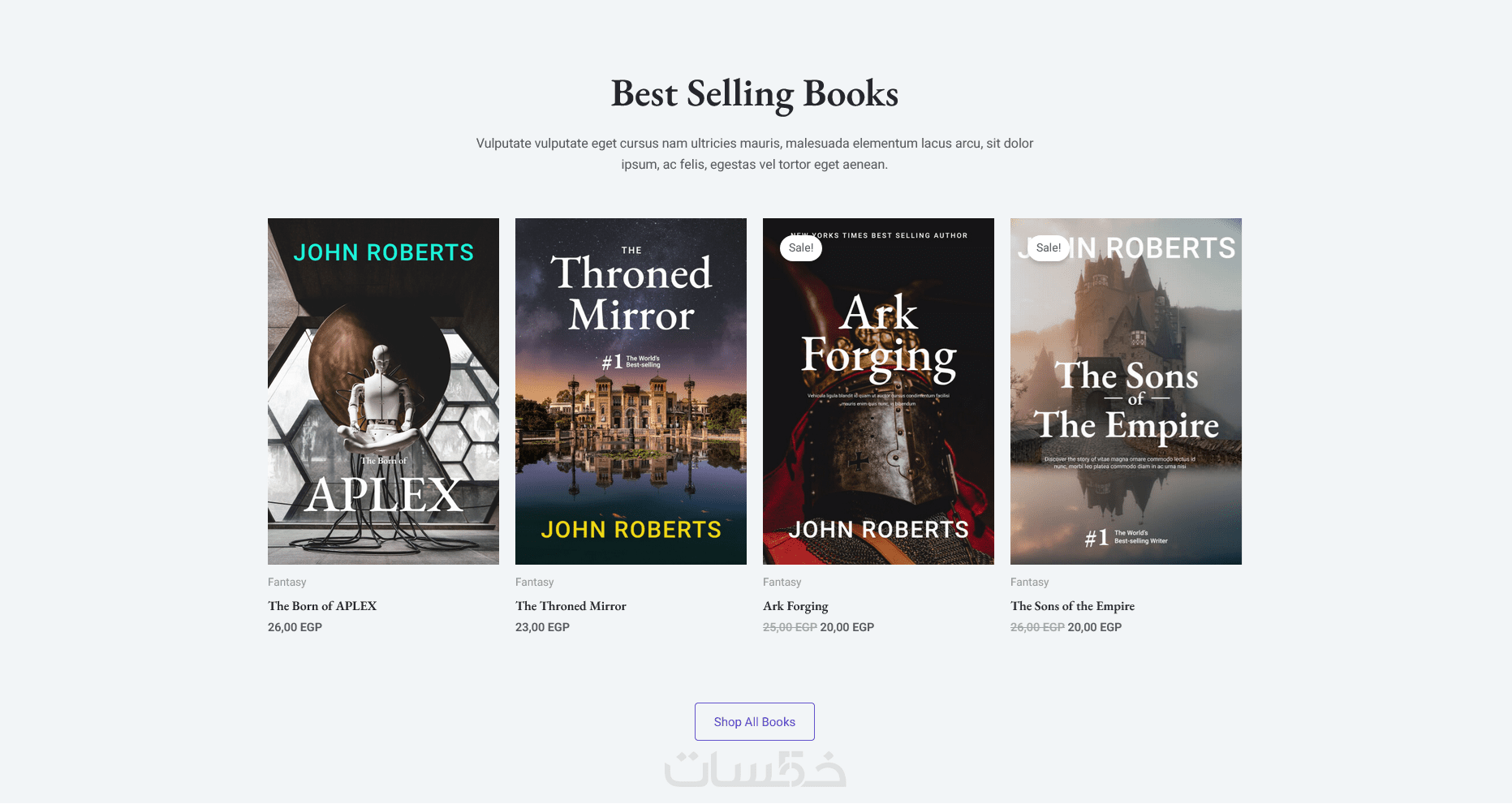Image resolution: width=1512 pixels, height=804 pixels.
Task: Open The Throned Mirror book cover
Action: [x=631, y=391]
